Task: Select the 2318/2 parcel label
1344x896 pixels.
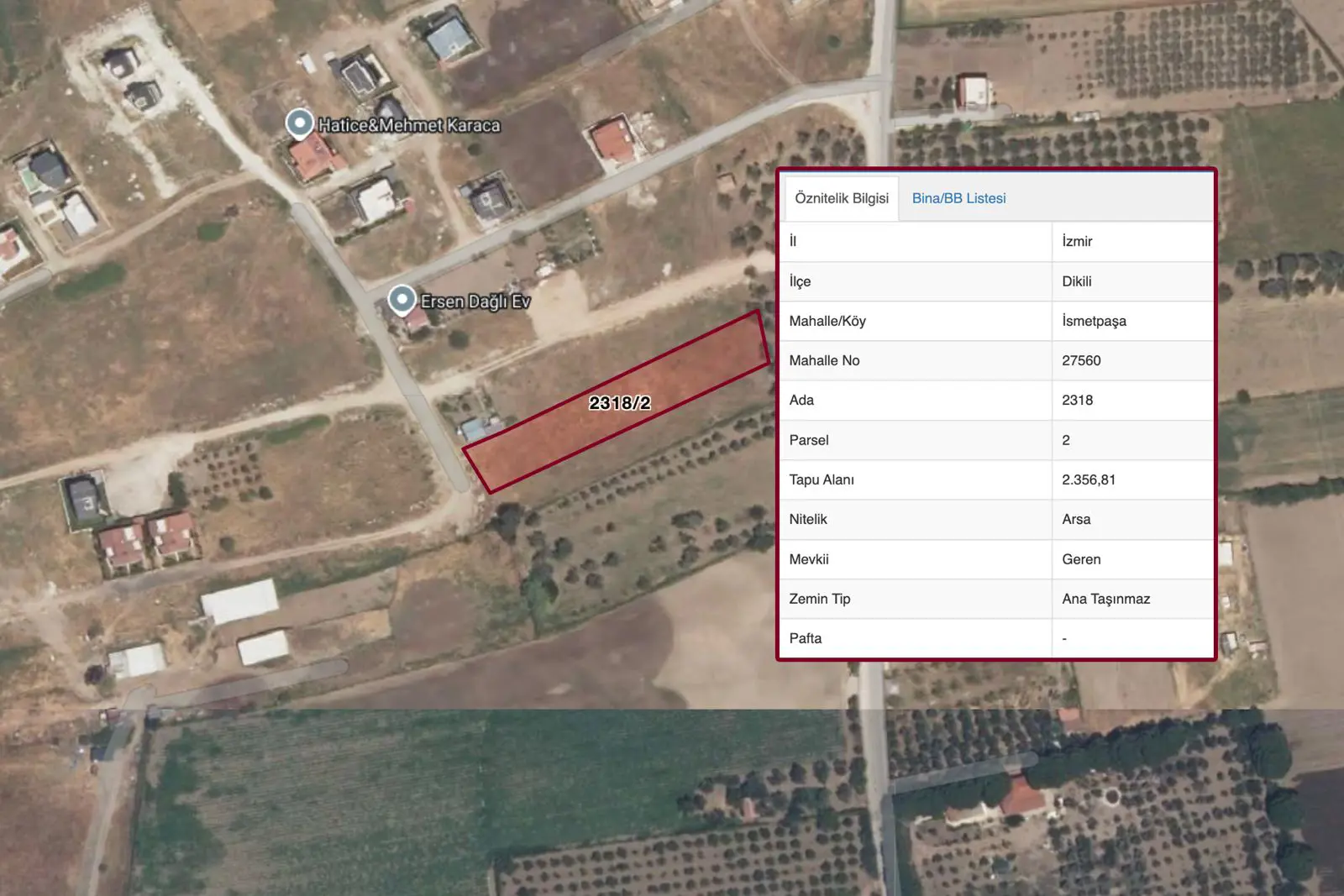Action: pos(620,403)
